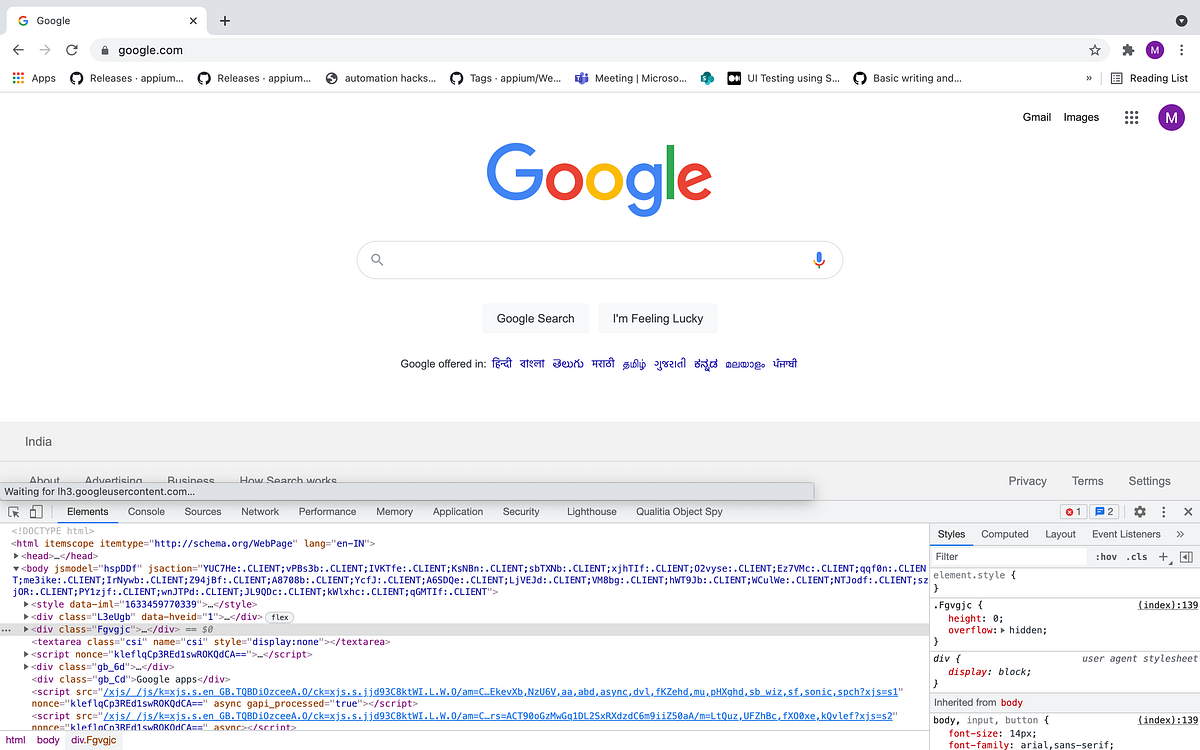1200x750 pixels.
Task: Switch to DevTools Sources tab
Action: (x=203, y=511)
